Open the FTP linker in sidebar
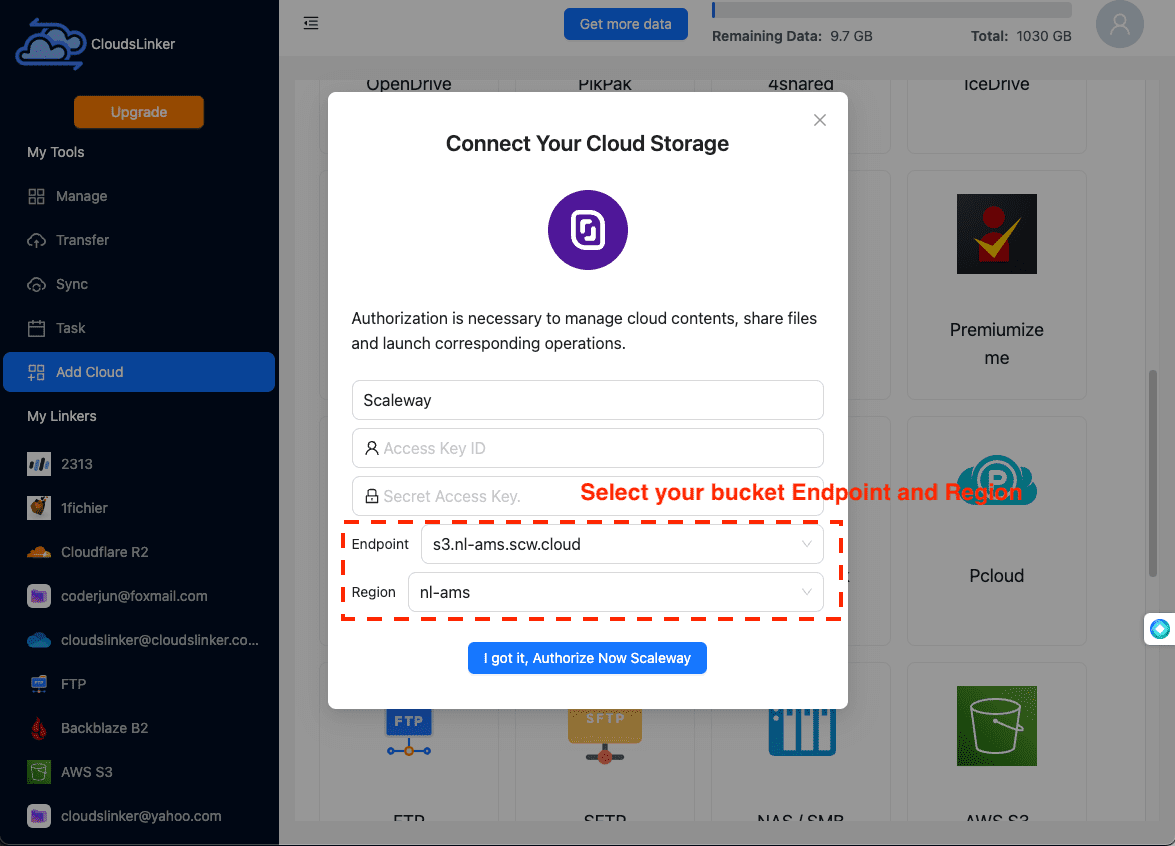1175x846 pixels. (x=139, y=684)
